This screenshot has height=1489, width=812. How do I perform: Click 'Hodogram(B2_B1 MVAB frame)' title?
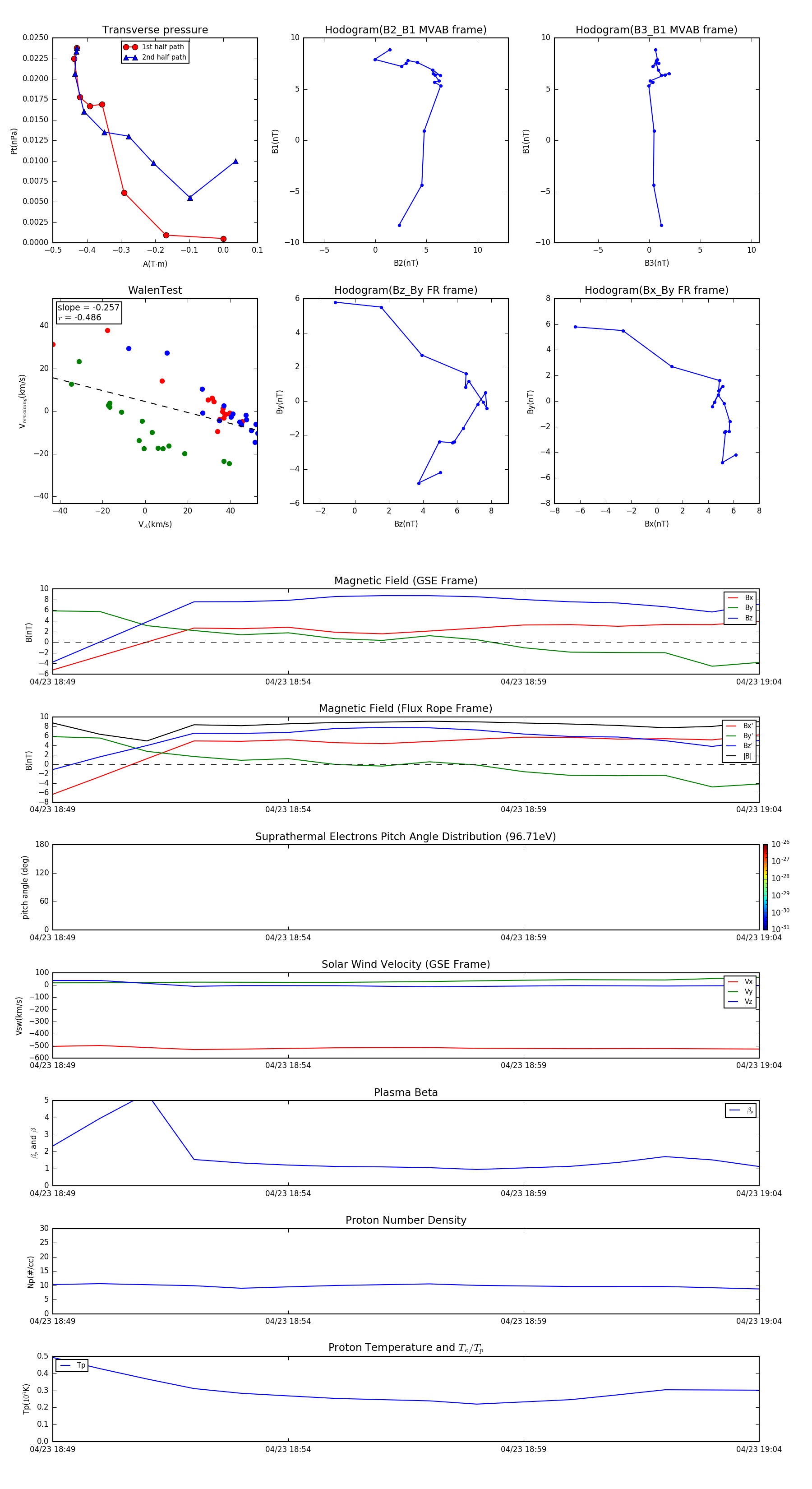(x=406, y=30)
